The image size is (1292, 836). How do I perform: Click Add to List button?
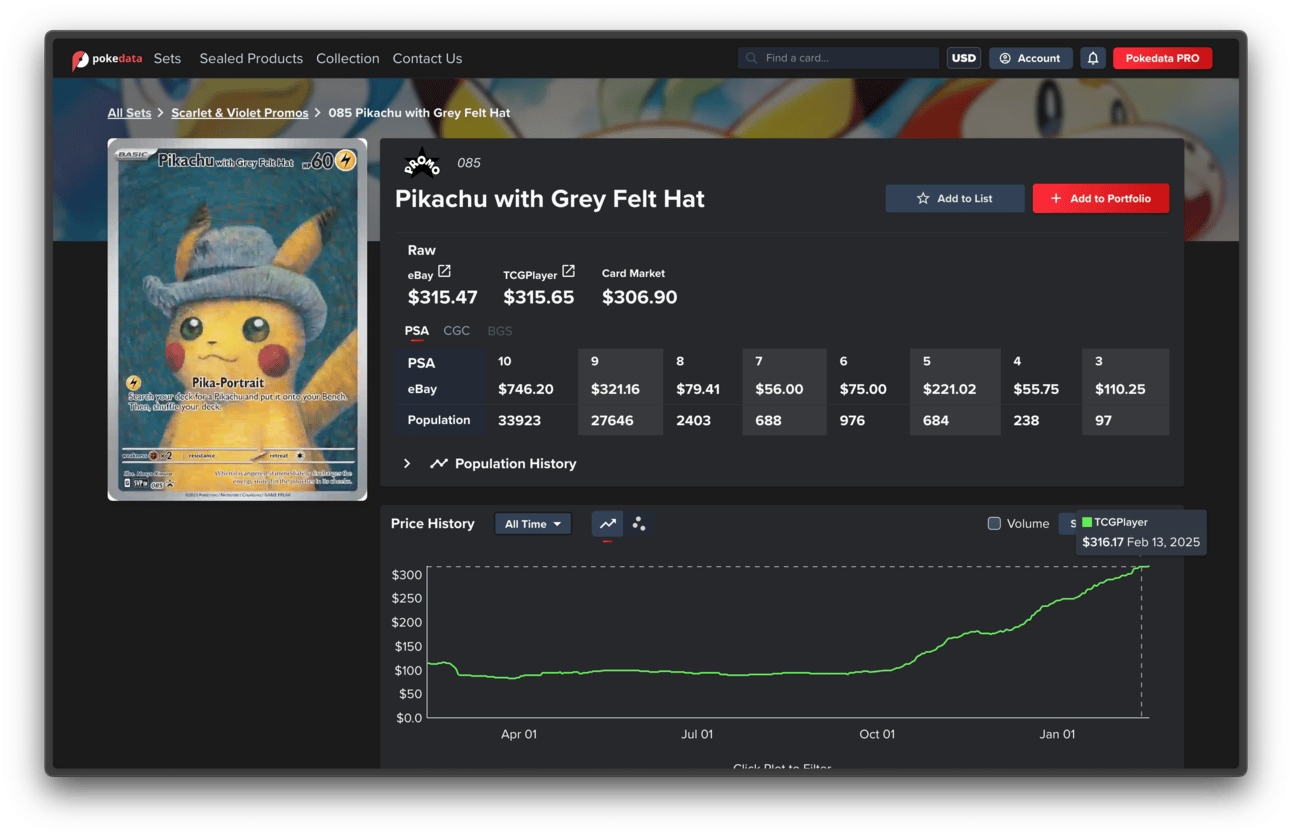955,198
